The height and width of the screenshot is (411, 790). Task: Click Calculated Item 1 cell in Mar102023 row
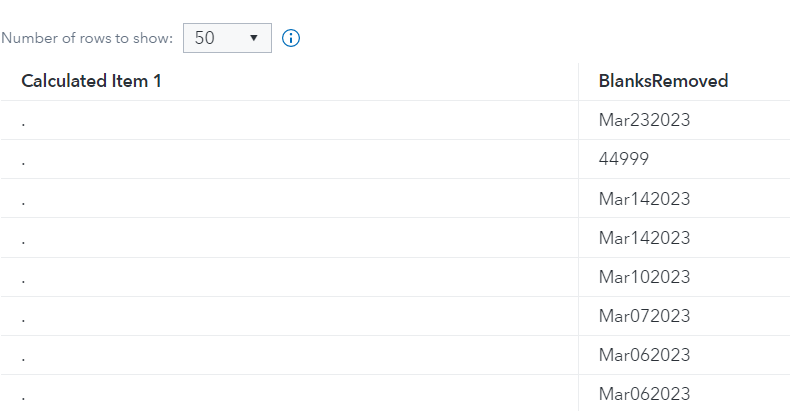tap(290, 276)
